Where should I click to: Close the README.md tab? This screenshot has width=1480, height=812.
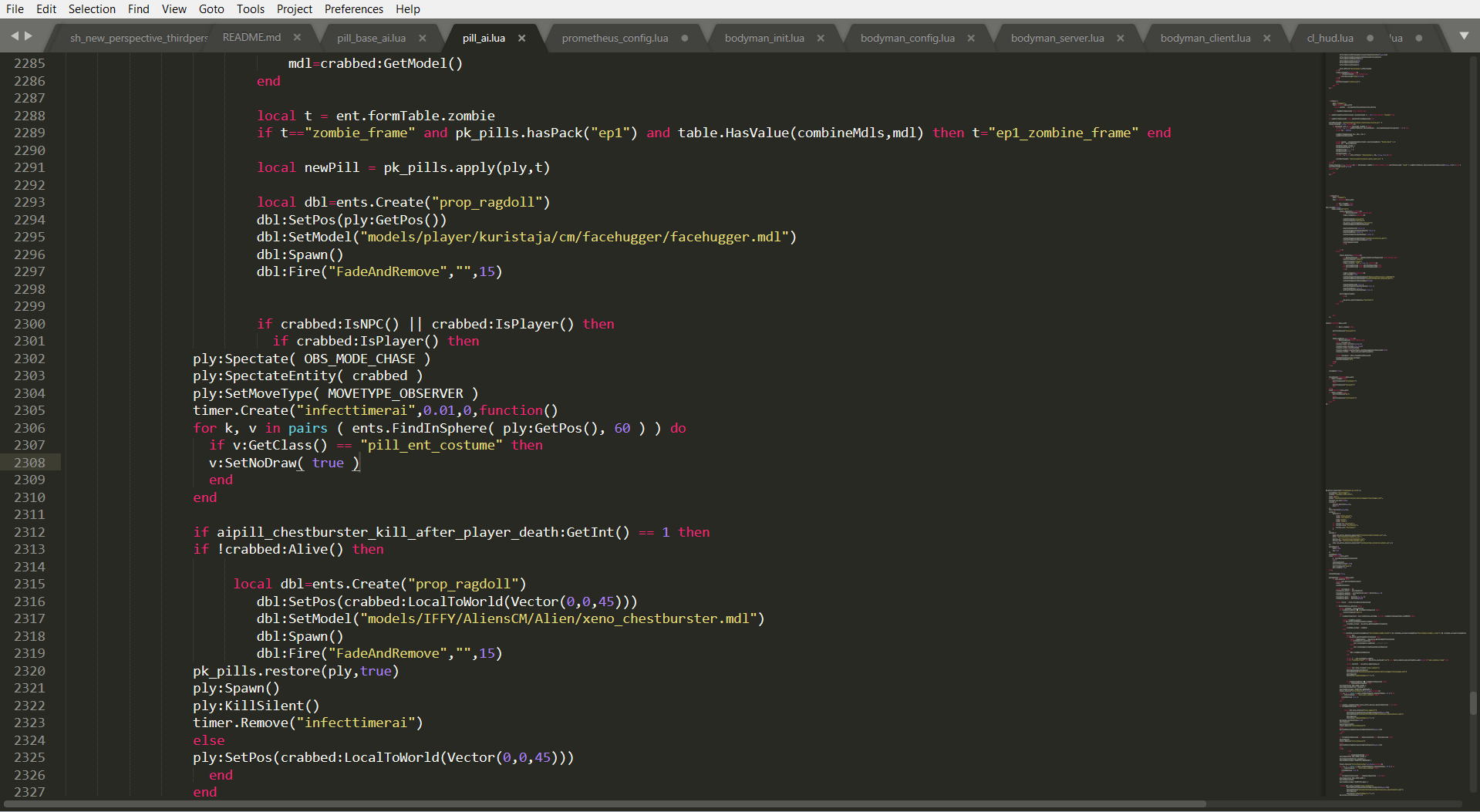tap(297, 37)
